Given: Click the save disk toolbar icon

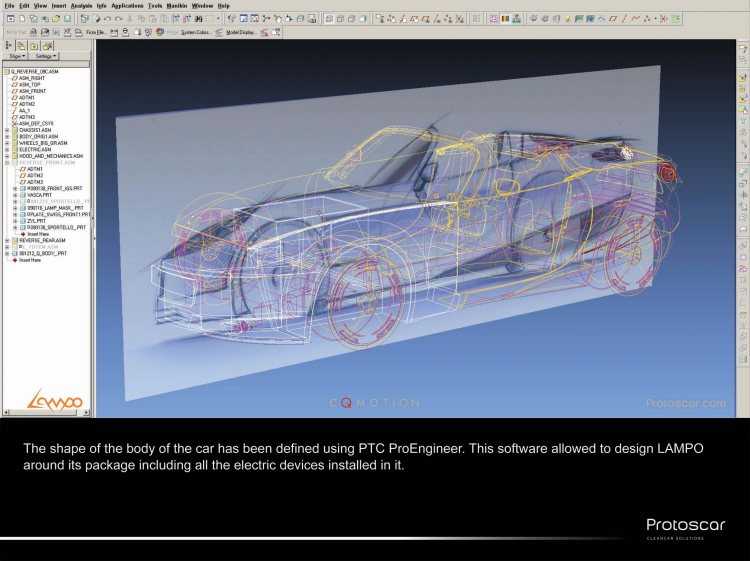Looking at the screenshot, I should pyautogui.click(x=67, y=19).
